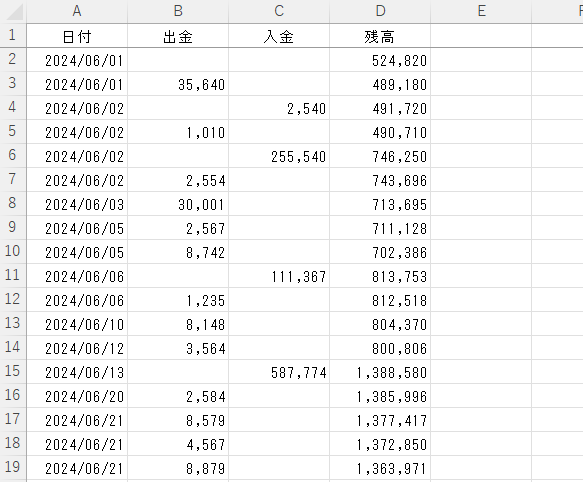The height and width of the screenshot is (482, 583).
Task: Click the 出金 header cell
Action: point(178,36)
